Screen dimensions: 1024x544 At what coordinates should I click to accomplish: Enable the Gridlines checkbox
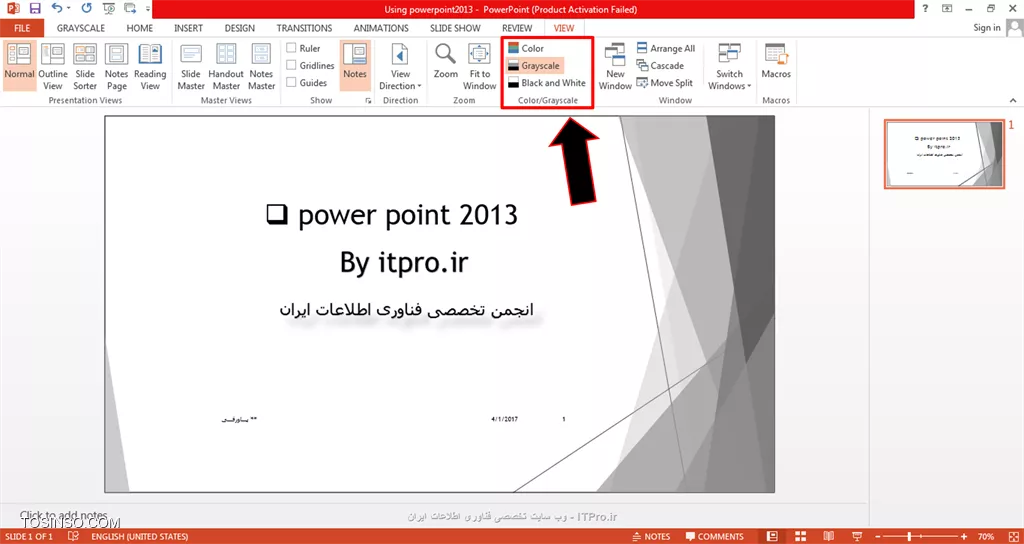pos(292,65)
